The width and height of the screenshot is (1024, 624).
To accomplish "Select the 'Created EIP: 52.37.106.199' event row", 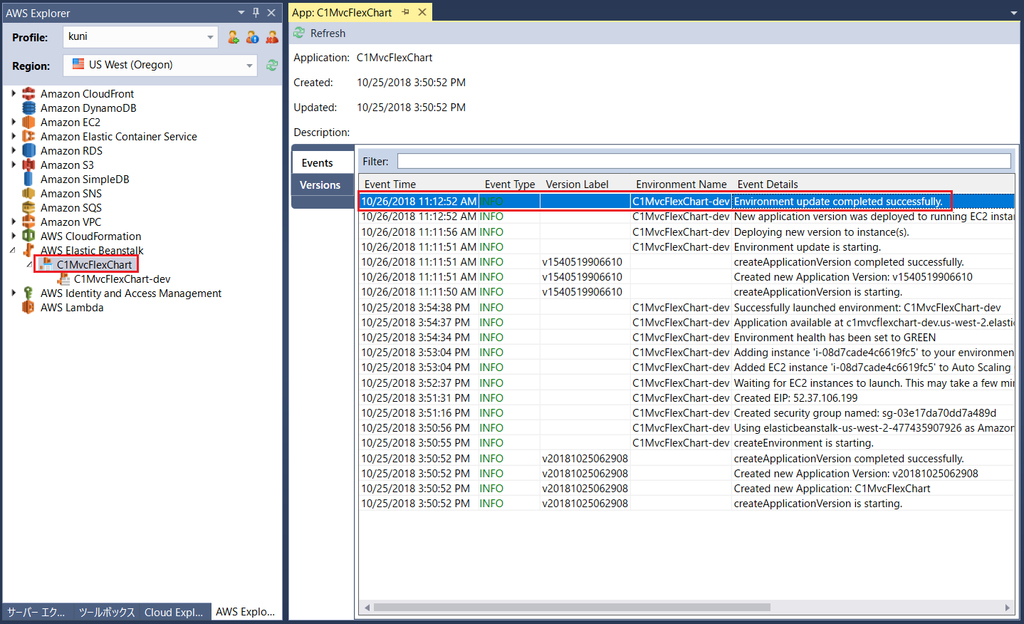I will tap(687, 398).
